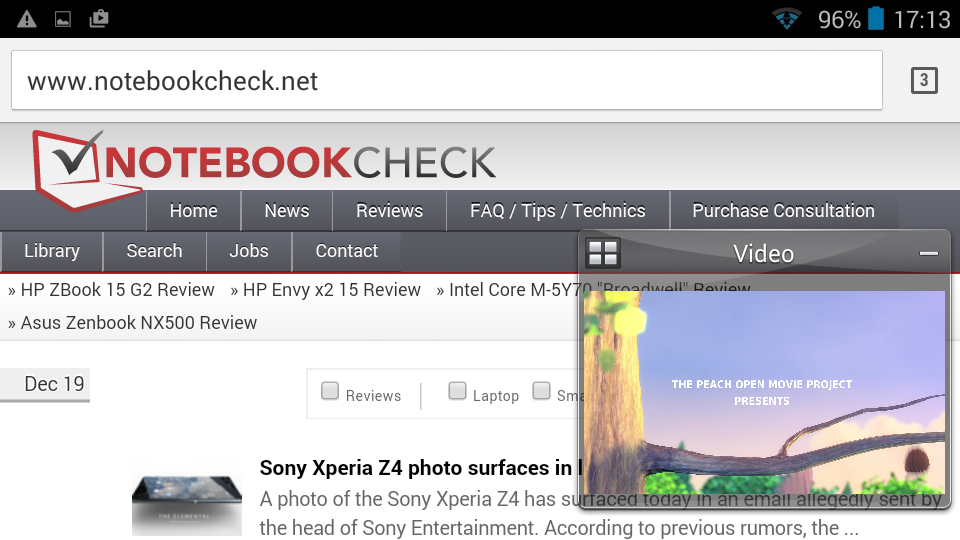This screenshot has width=960, height=540.
Task: Open the Jobs menu item
Action: [x=249, y=251]
